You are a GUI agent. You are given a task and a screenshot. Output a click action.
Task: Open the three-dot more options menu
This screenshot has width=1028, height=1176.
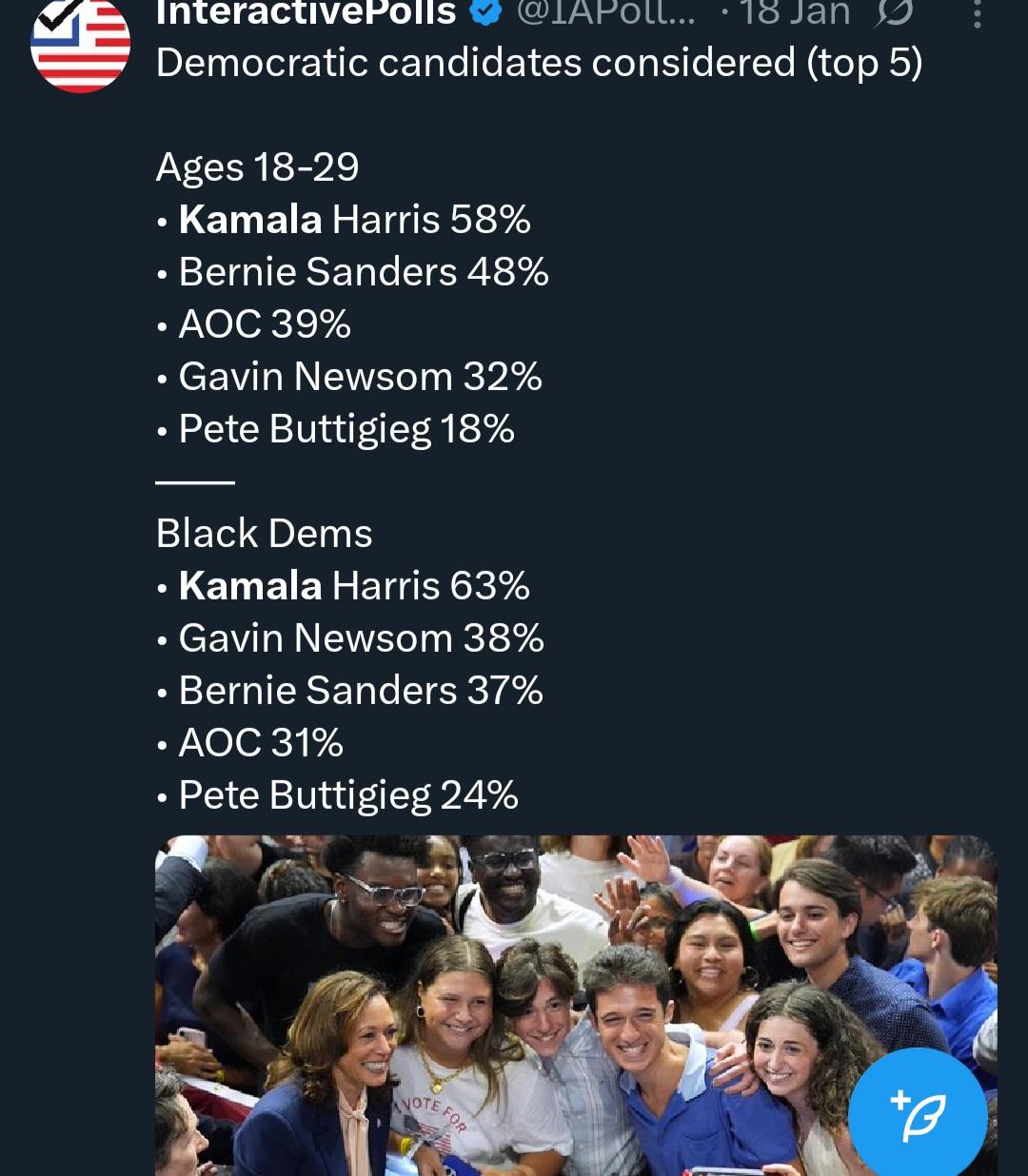point(977,13)
